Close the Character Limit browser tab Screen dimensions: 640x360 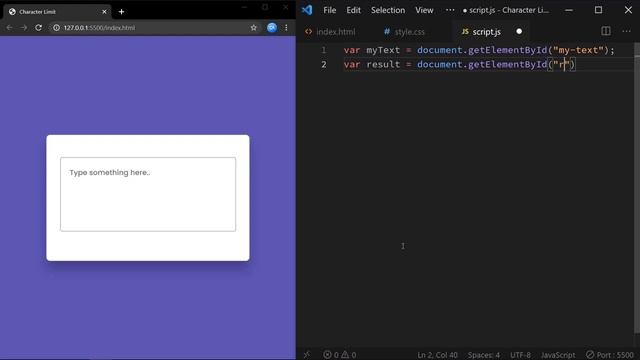[x=104, y=12]
